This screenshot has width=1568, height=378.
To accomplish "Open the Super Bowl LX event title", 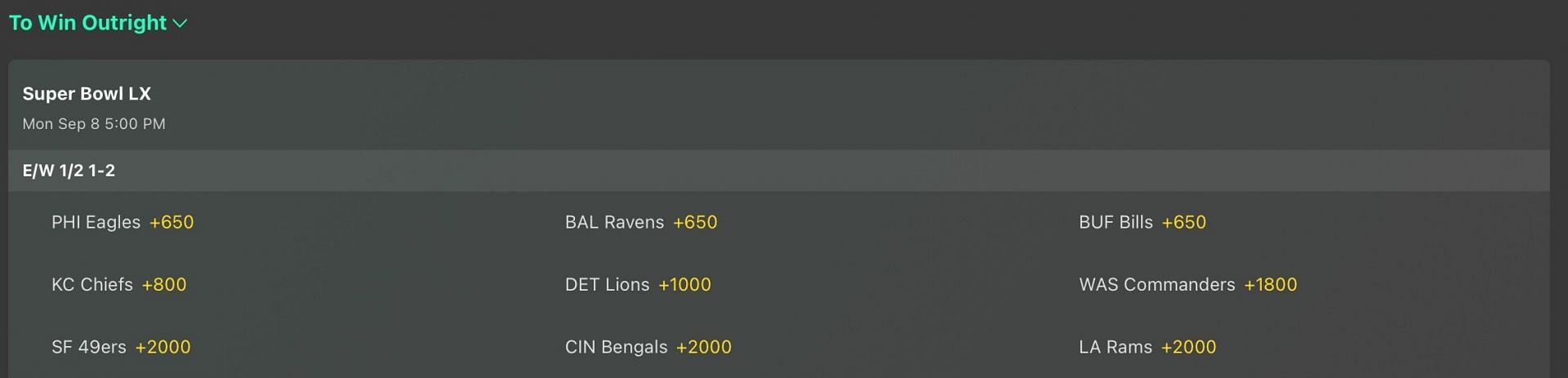I will 87,94.
